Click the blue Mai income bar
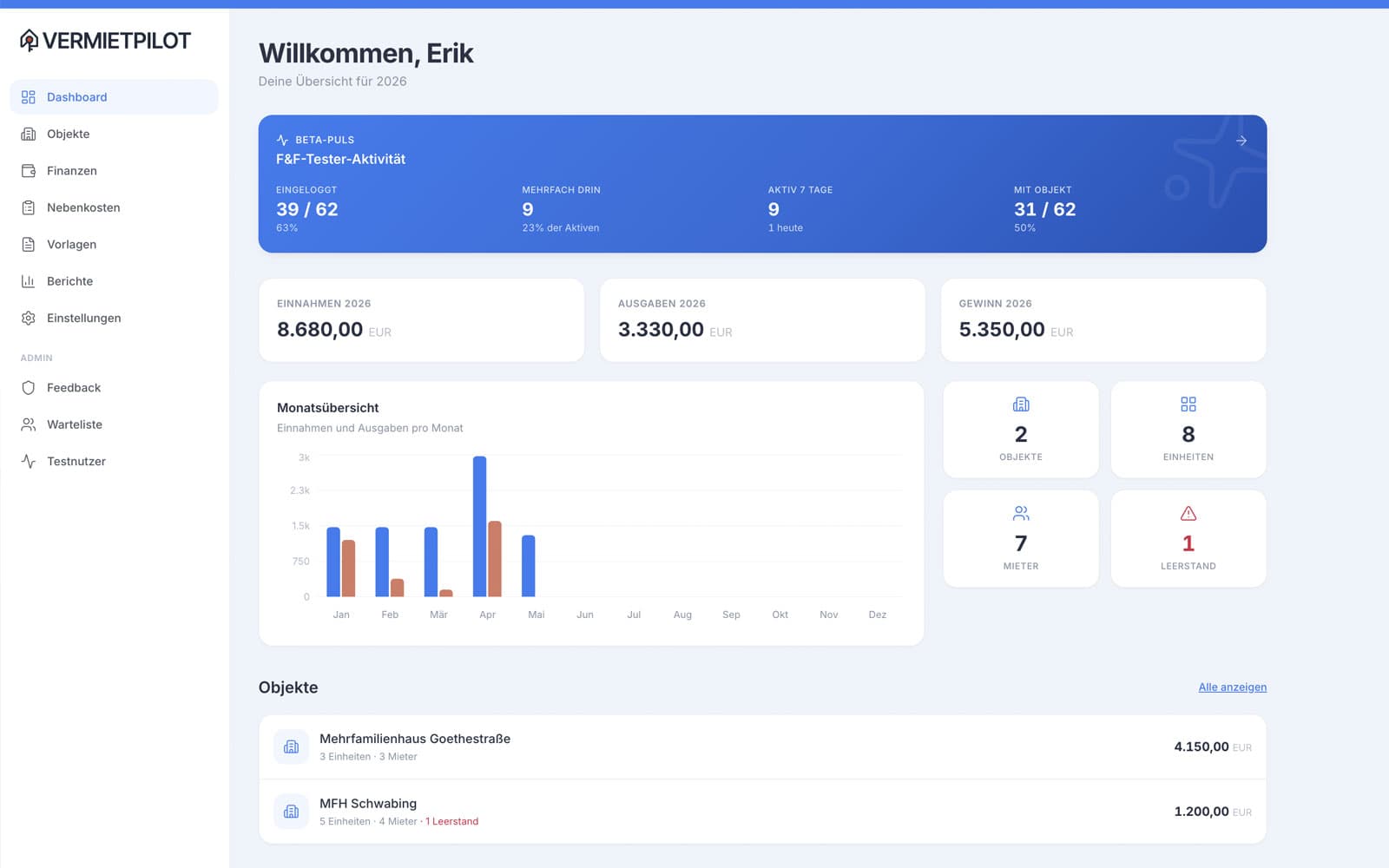The height and width of the screenshot is (868, 1389). click(529, 566)
